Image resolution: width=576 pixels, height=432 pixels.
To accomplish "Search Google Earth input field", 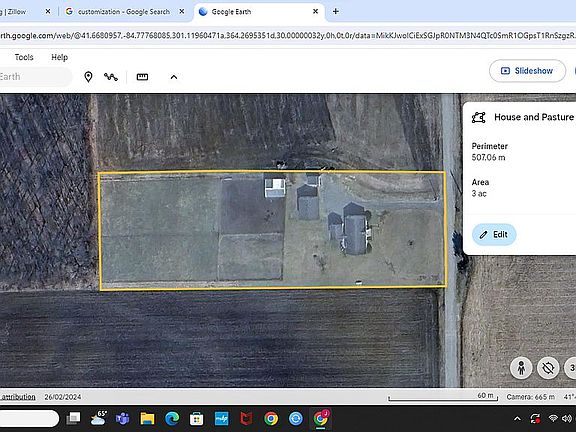I will point(35,77).
